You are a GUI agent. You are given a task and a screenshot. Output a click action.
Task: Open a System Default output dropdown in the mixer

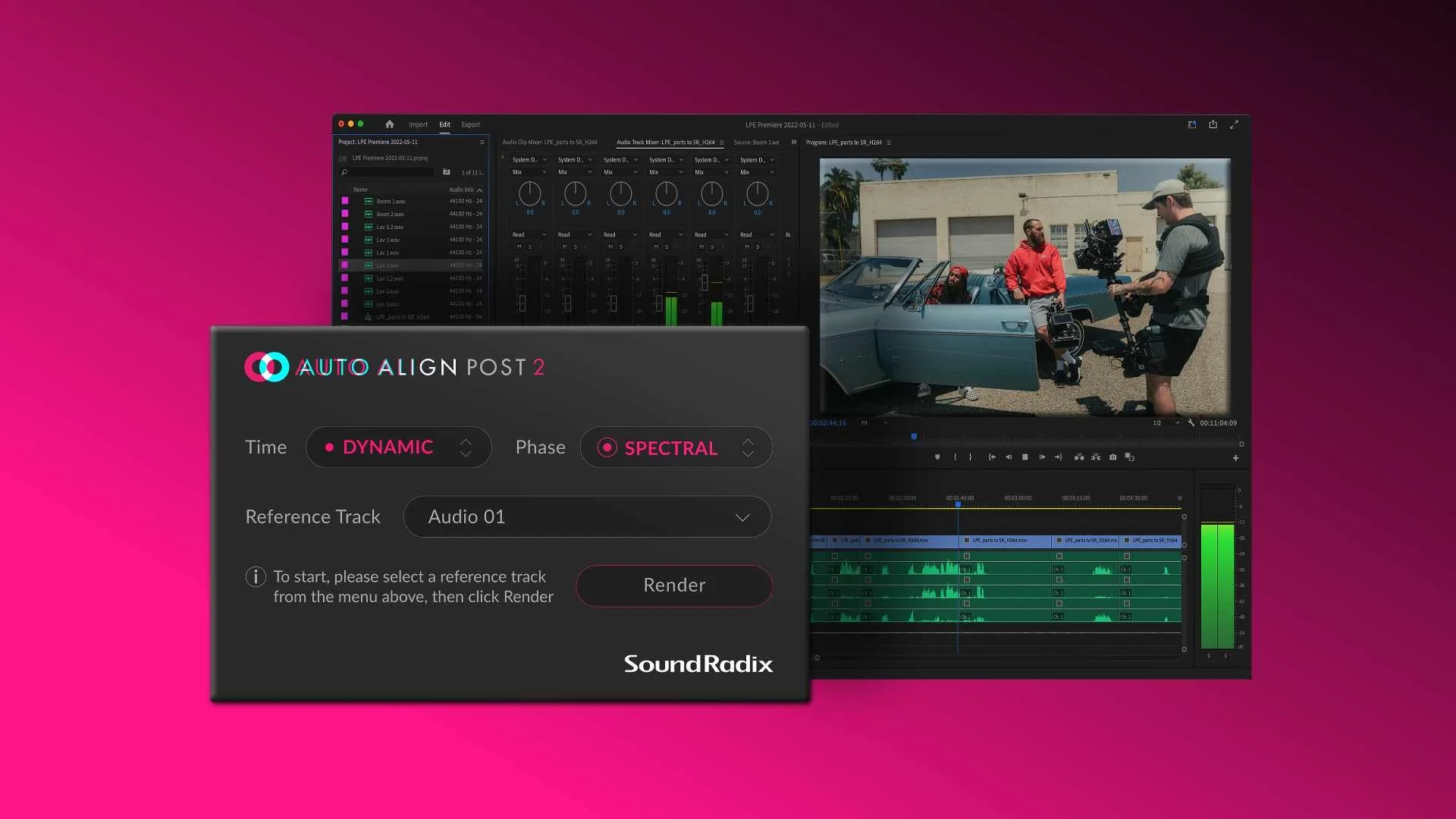(529, 160)
